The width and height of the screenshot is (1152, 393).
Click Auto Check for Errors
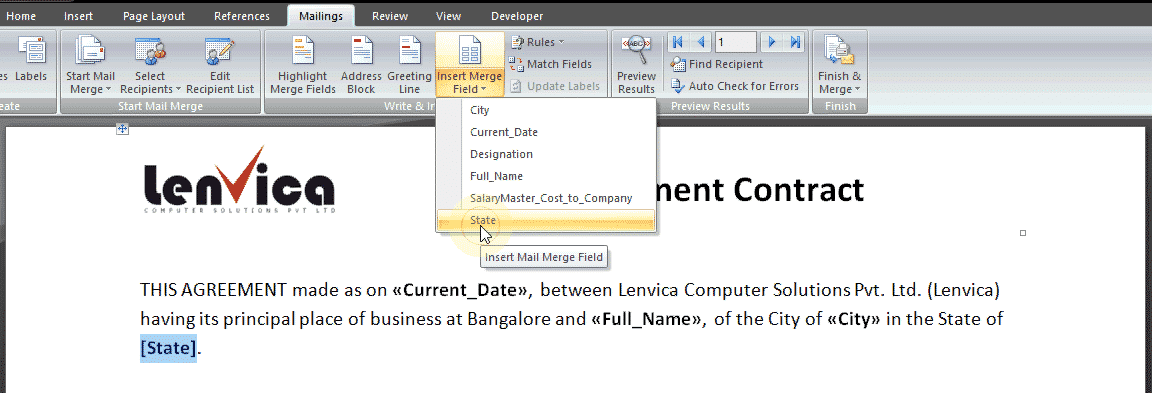click(x=734, y=86)
